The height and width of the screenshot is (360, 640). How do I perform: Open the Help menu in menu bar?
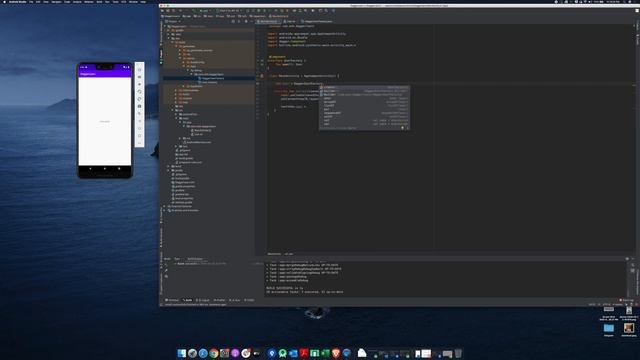[x=143, y=2]
